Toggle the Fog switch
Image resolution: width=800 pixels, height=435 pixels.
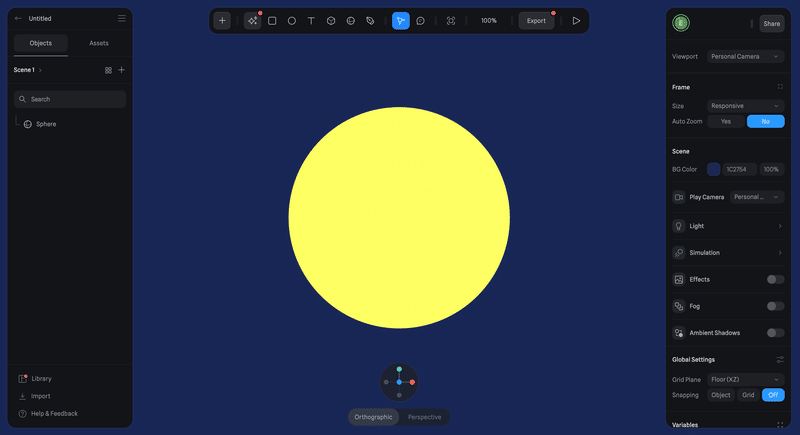[775, 306]
